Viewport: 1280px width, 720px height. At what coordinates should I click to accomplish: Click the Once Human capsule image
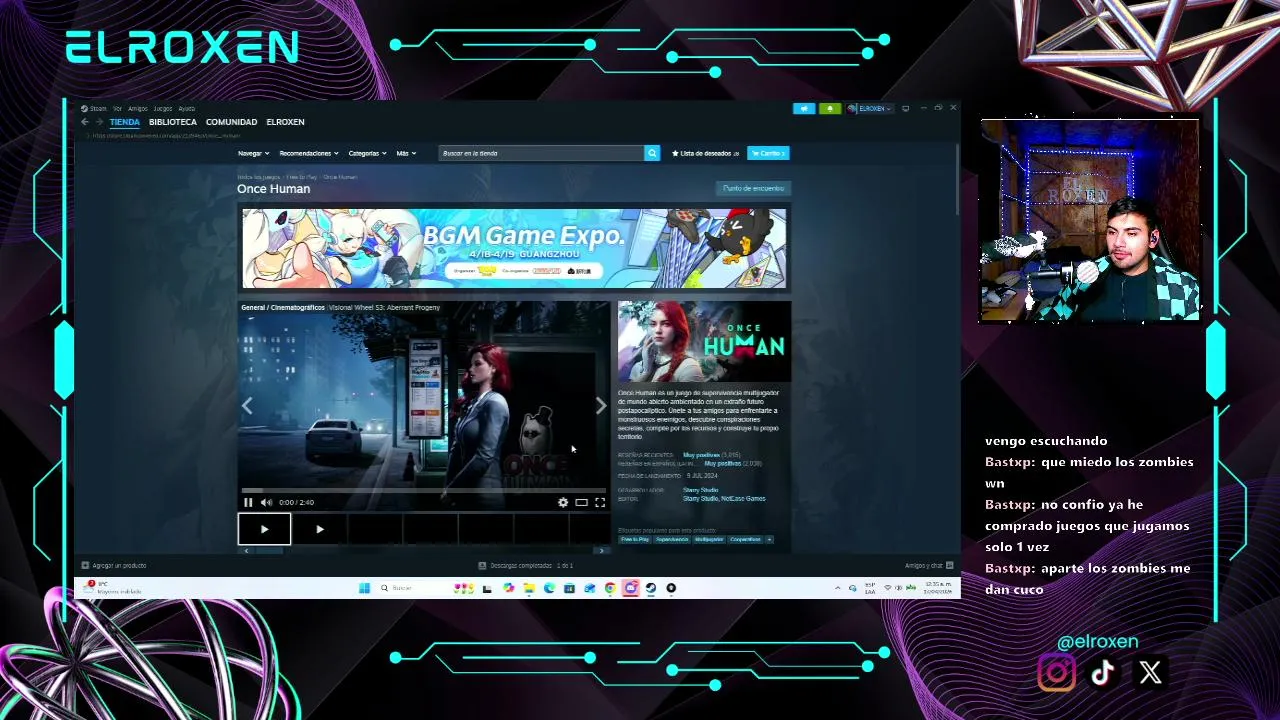704,342
